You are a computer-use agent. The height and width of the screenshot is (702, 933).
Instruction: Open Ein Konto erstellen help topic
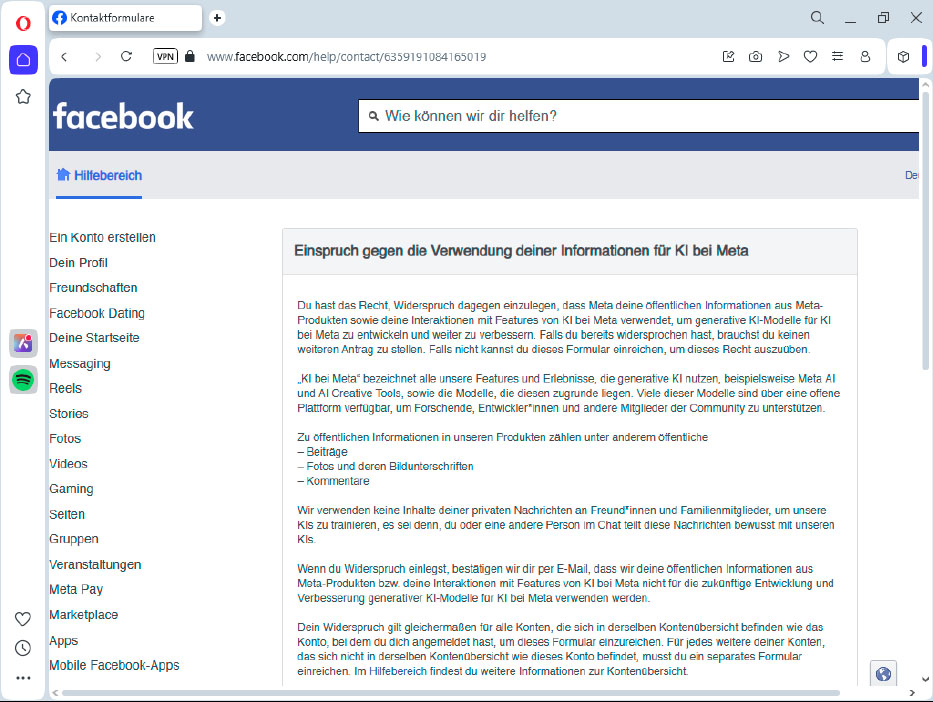pyautogui.click(x=102, y=237)
